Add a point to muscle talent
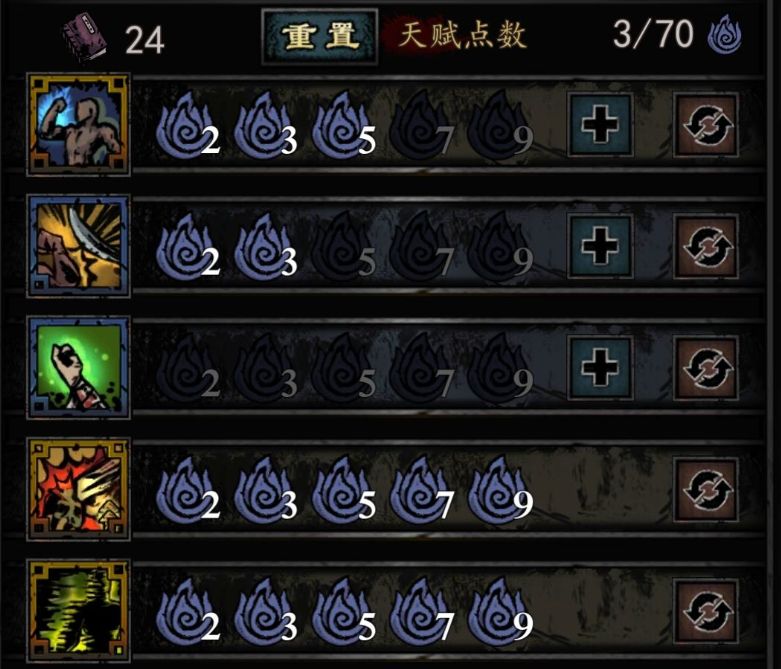The image size is (781, 669). 600,124
